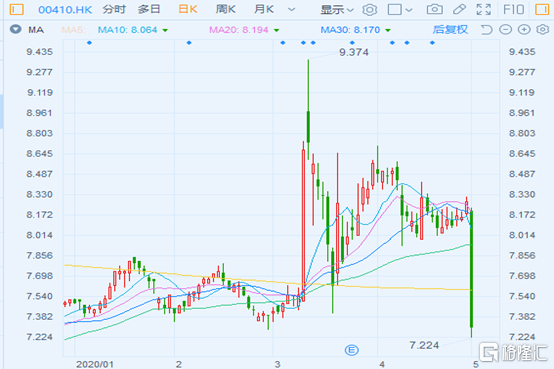Expand more period options chevron after 月K
The width and height of the screenshot is (554, 369).
291,10
